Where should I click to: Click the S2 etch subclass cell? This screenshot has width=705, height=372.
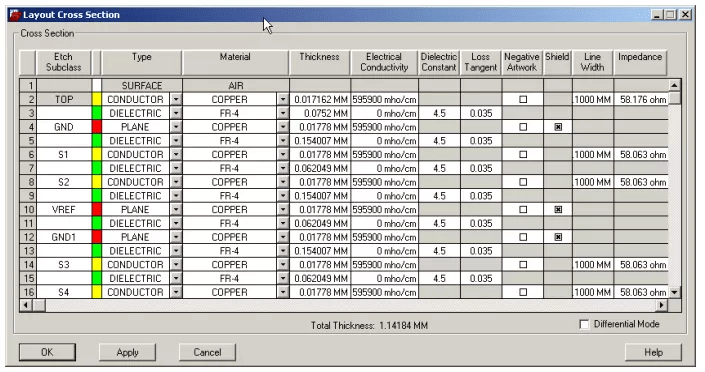tap(63, 182)
